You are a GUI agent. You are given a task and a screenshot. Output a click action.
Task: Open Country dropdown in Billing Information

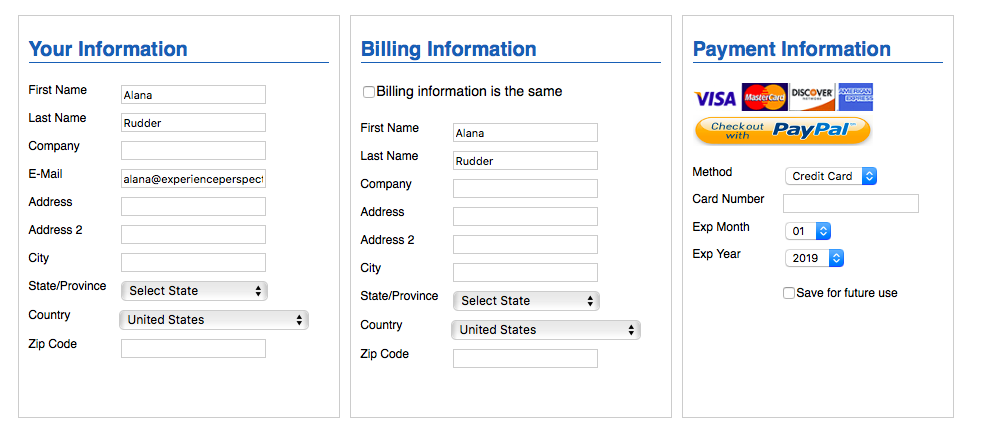[x=546, y=330]
